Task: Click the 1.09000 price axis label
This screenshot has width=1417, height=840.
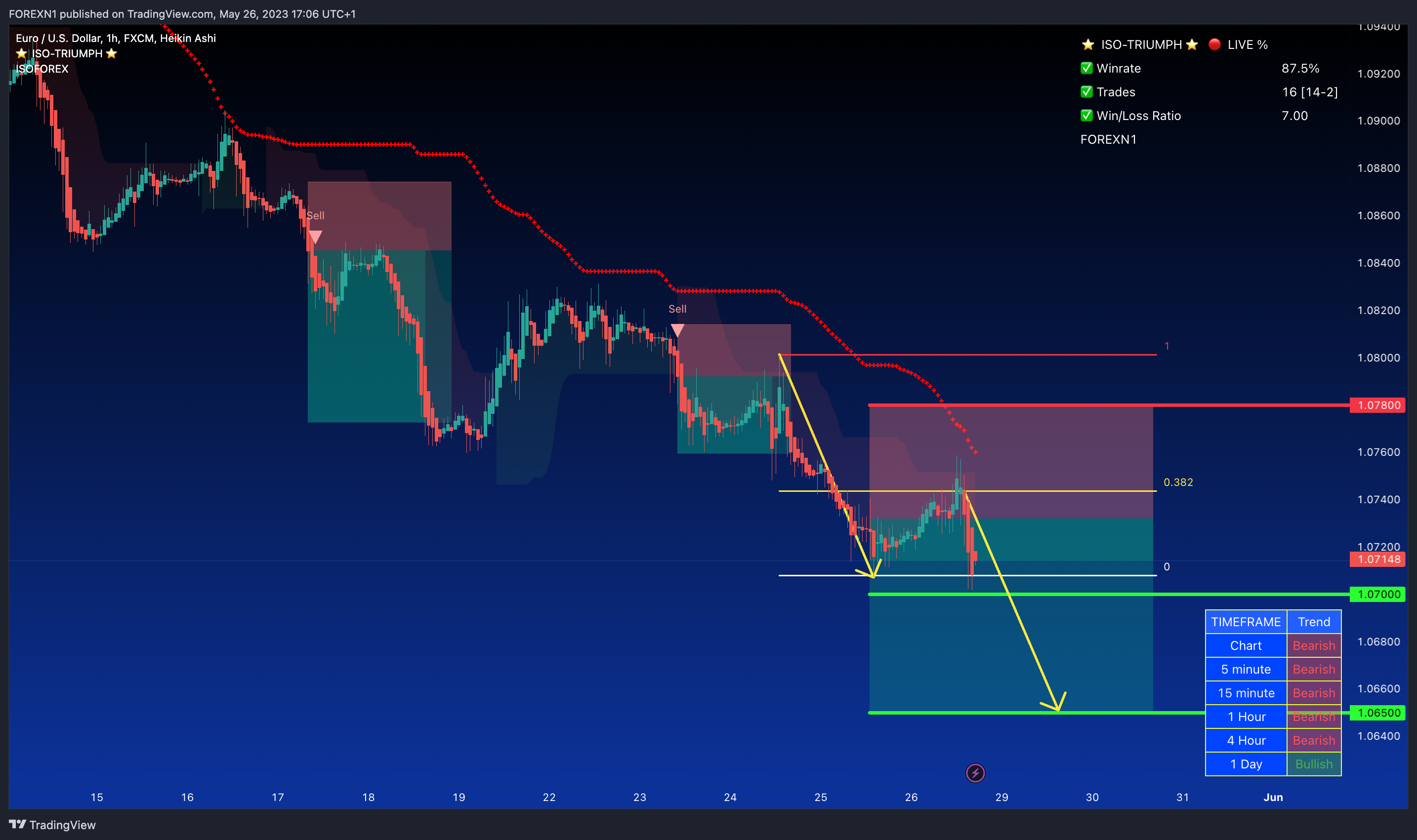Action: point(1378,120)
